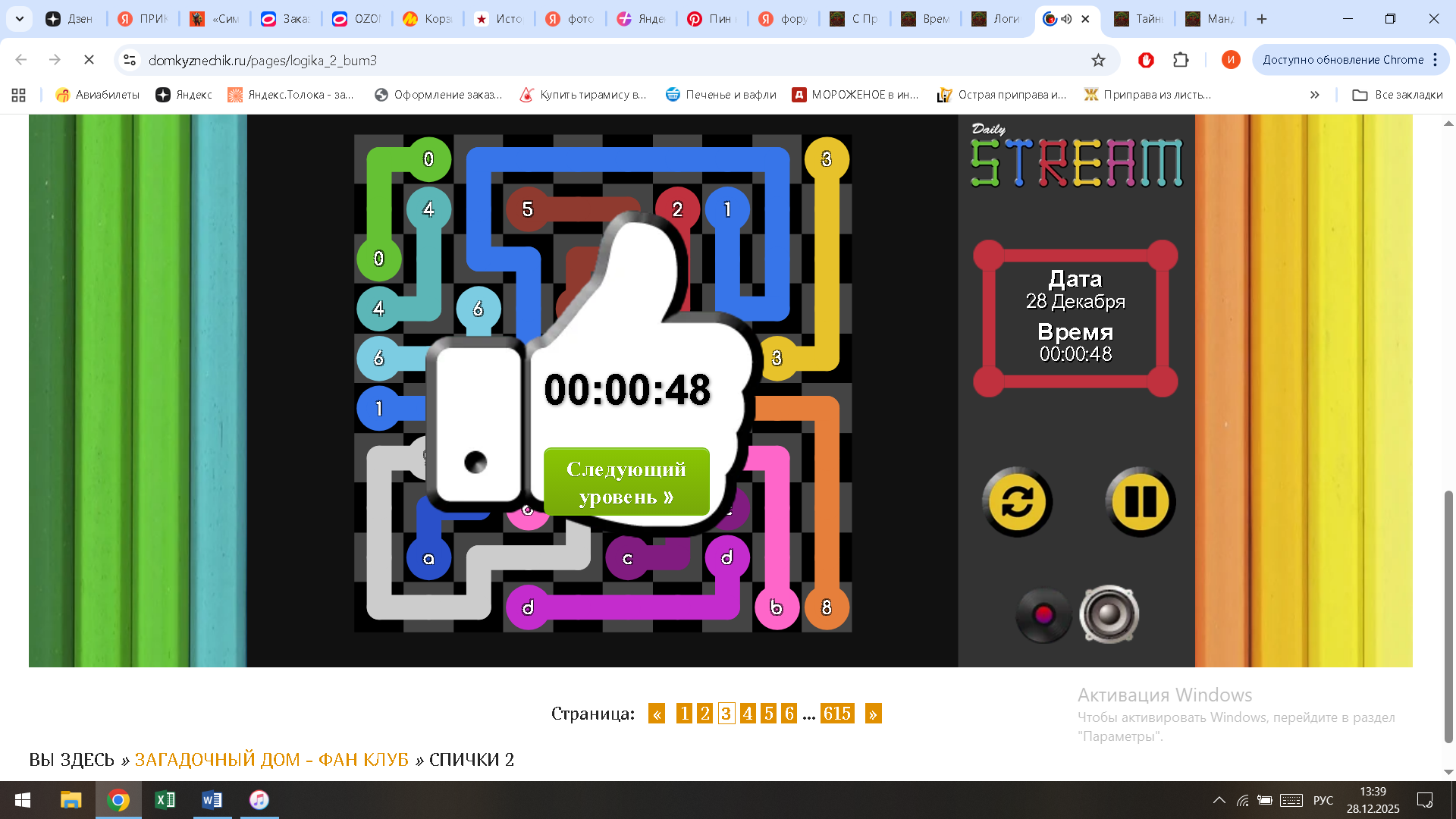Pause the game with the pause button

(x=1141, y=501)
